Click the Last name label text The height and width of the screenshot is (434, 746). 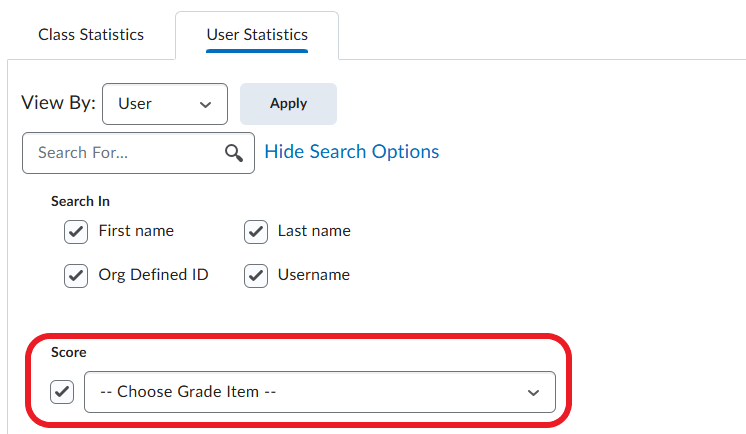pyautogui.click(x=314, y=231)
